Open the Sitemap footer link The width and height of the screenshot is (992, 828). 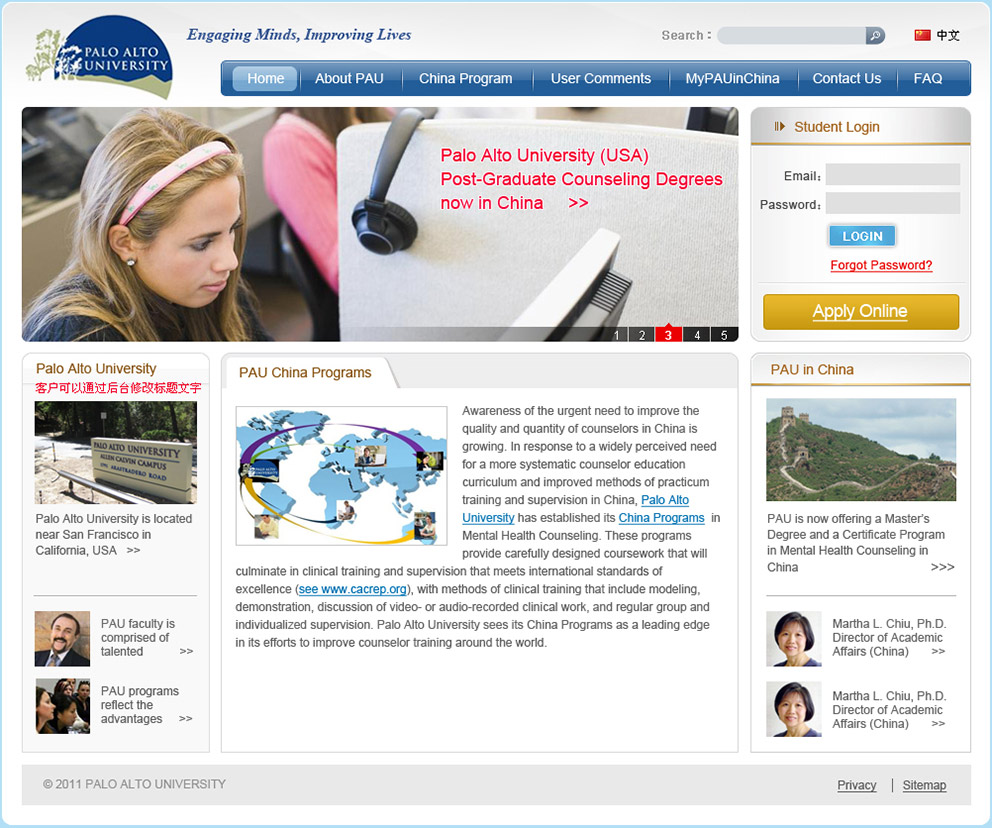[x=924, y=785]
